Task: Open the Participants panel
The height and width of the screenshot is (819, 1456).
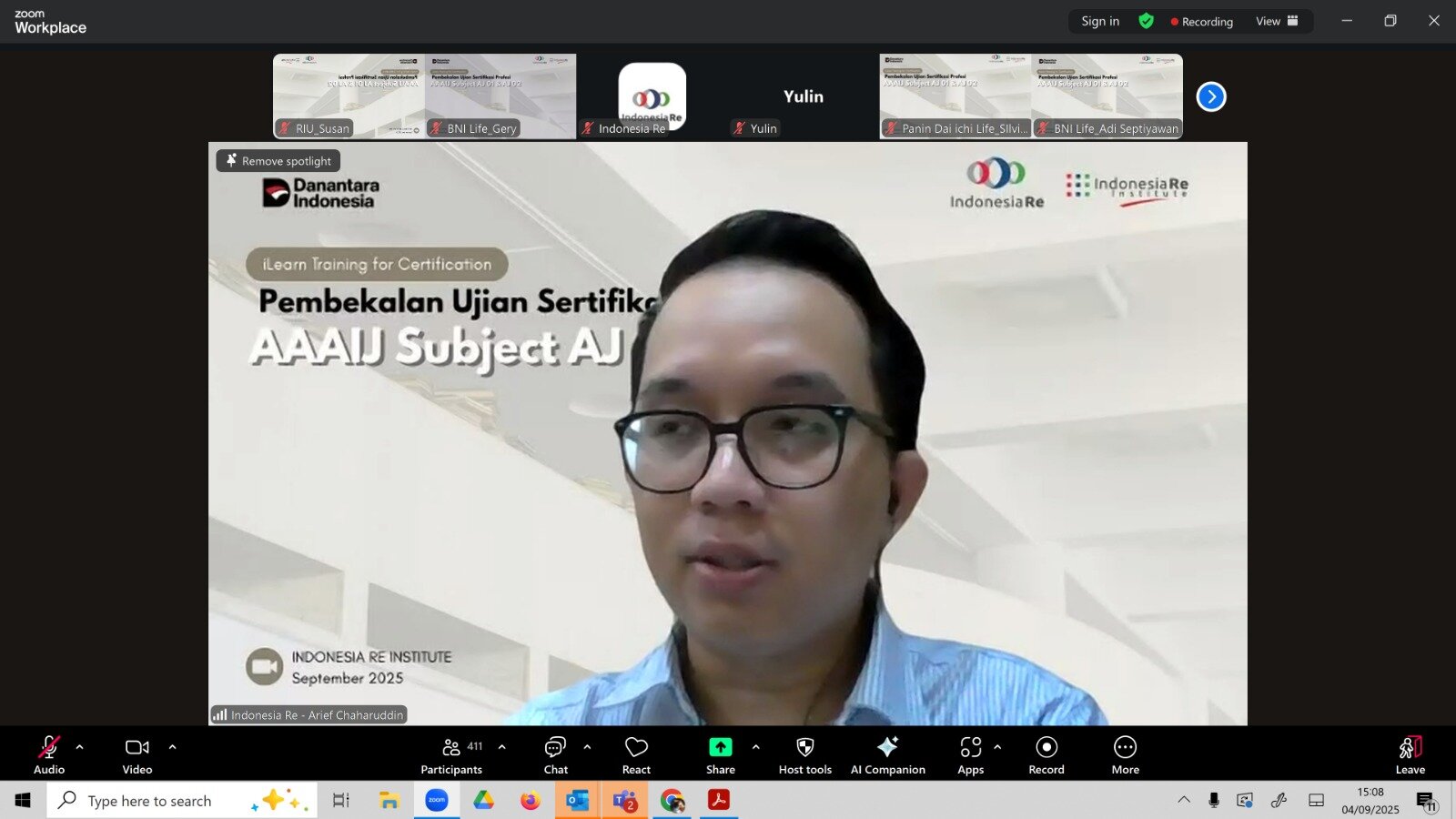Action: pos(451,755)
